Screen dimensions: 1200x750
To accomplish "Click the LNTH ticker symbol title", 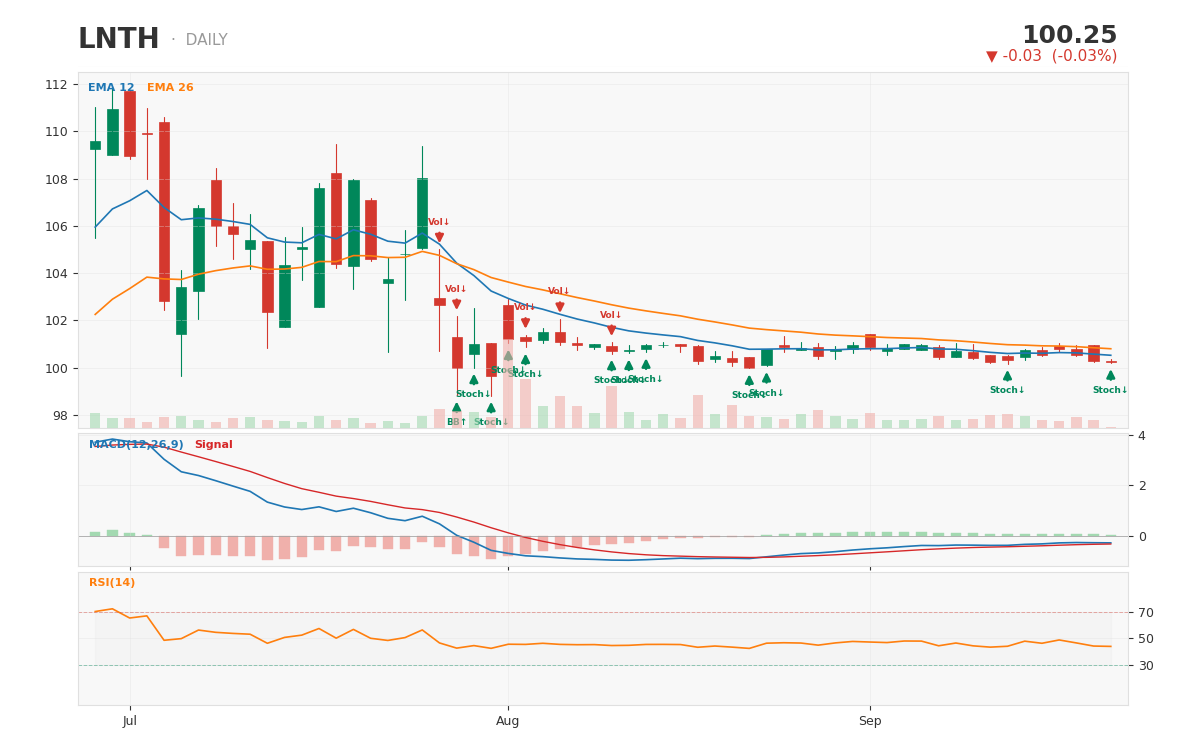I will pos(118,40).
